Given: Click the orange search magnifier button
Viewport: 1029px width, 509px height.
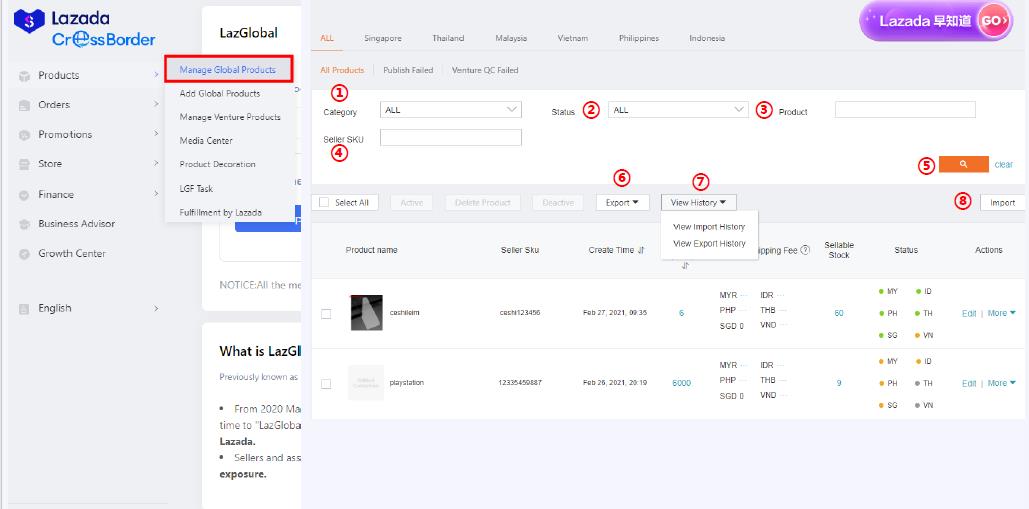Looking at the screenshot, I should (963, 164).
